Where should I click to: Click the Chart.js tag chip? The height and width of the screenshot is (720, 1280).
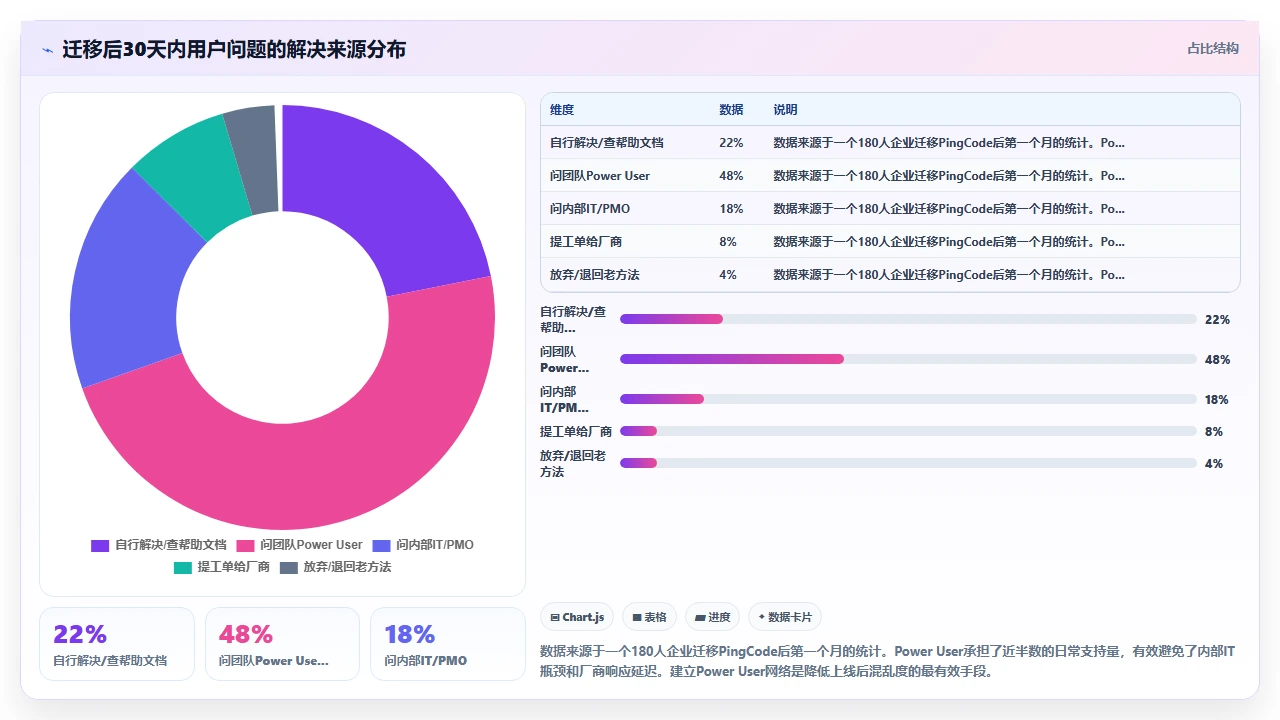(x=577, y=617)
